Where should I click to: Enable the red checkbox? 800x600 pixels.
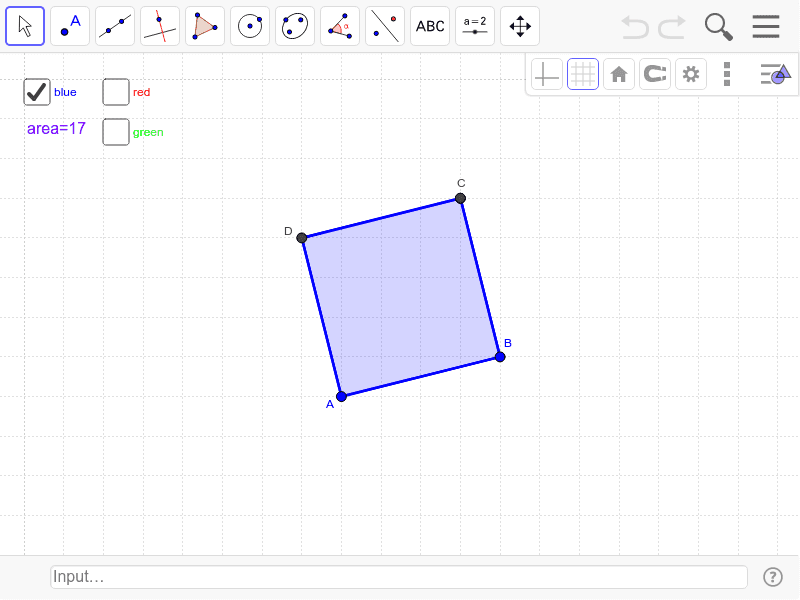click(x=115, y=91)
